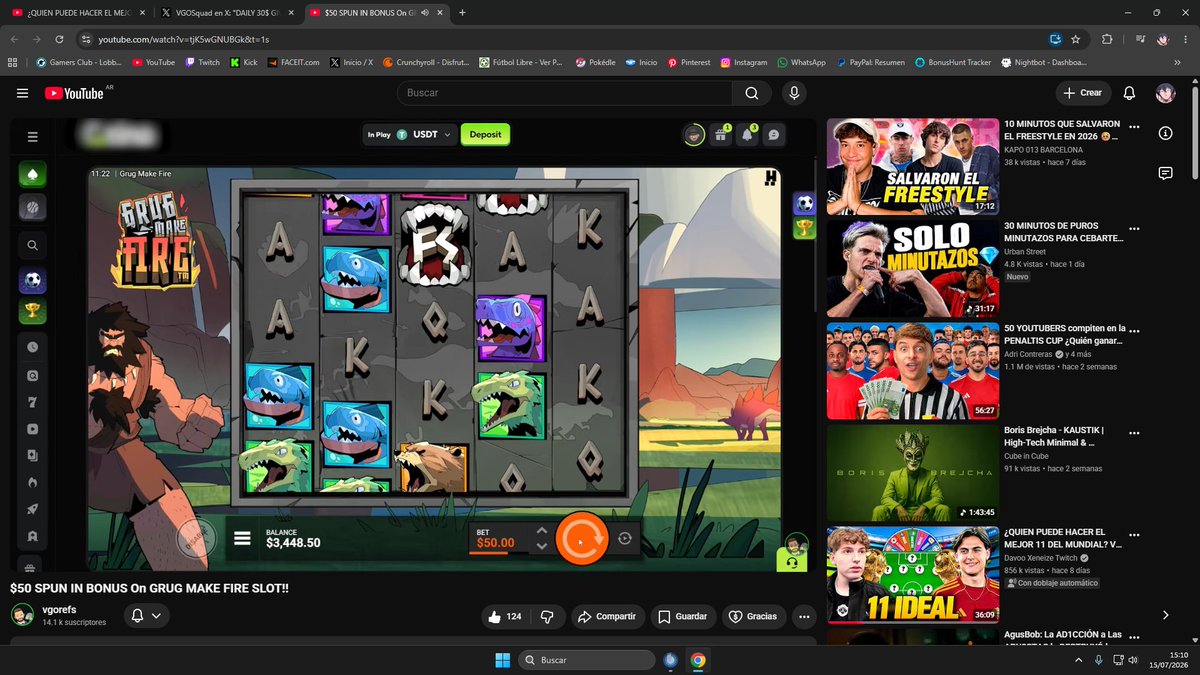
Task: Bookmark this page with star icon
Action: click(1075, 39)
